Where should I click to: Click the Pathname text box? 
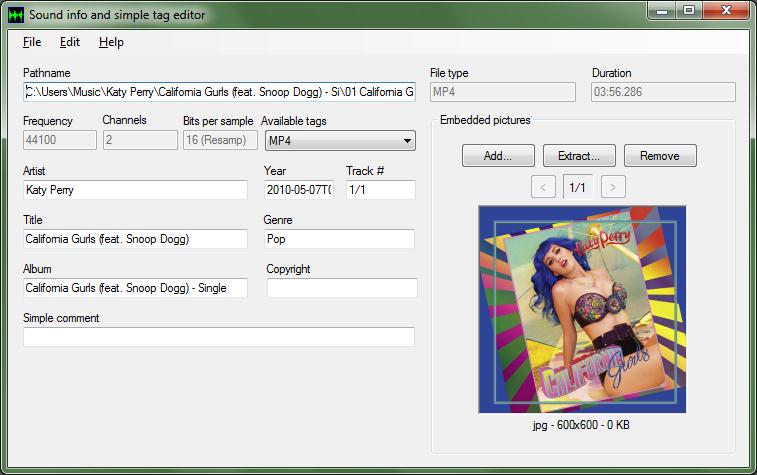point(218,92)
